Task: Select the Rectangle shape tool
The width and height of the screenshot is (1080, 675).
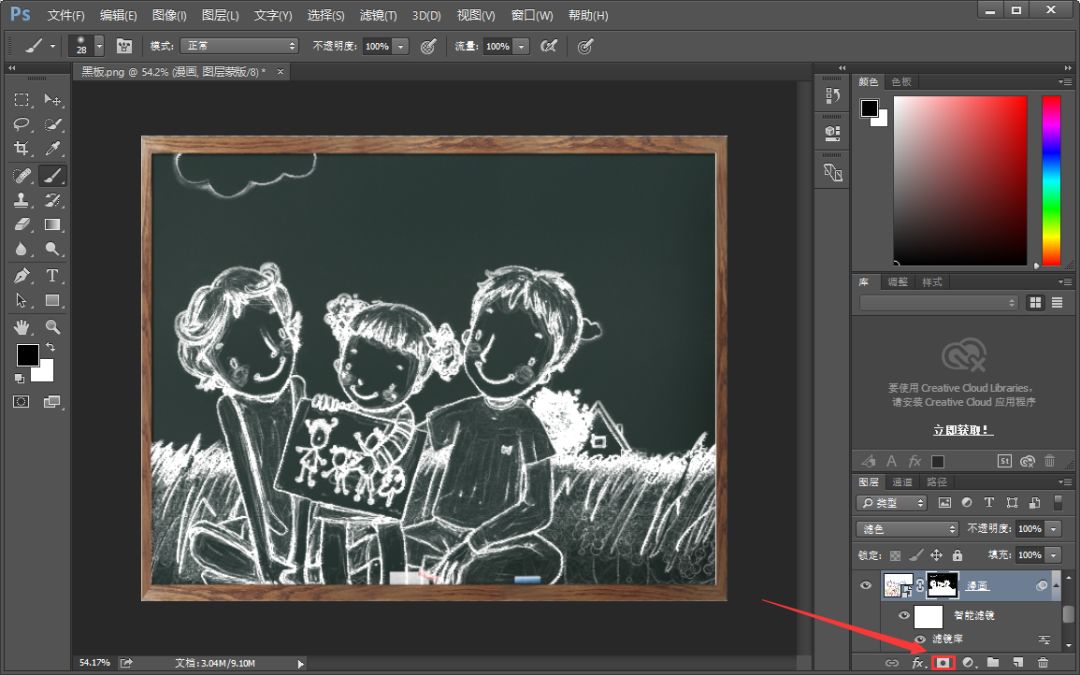Action: coord(52,300)
